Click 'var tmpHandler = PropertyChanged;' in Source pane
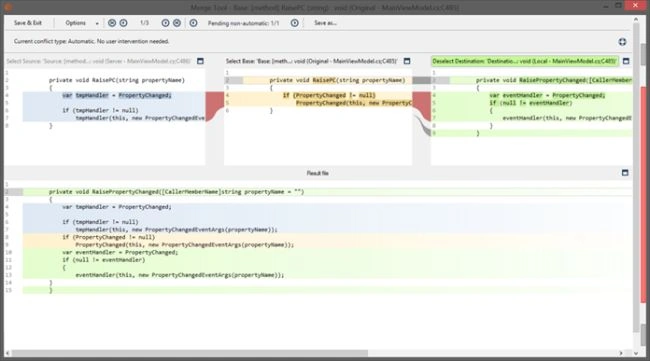Image resolution: width=650 pixels, height=361 pixels. [117, 95]
